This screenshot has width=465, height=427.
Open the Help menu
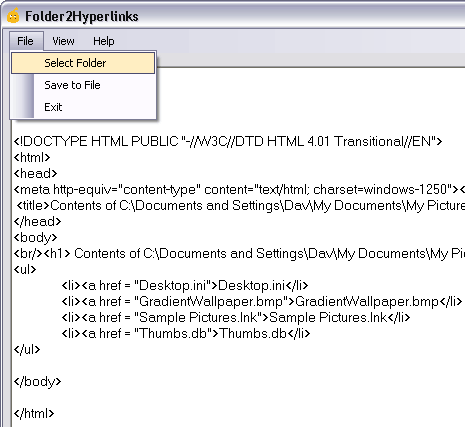pos(104,41)
